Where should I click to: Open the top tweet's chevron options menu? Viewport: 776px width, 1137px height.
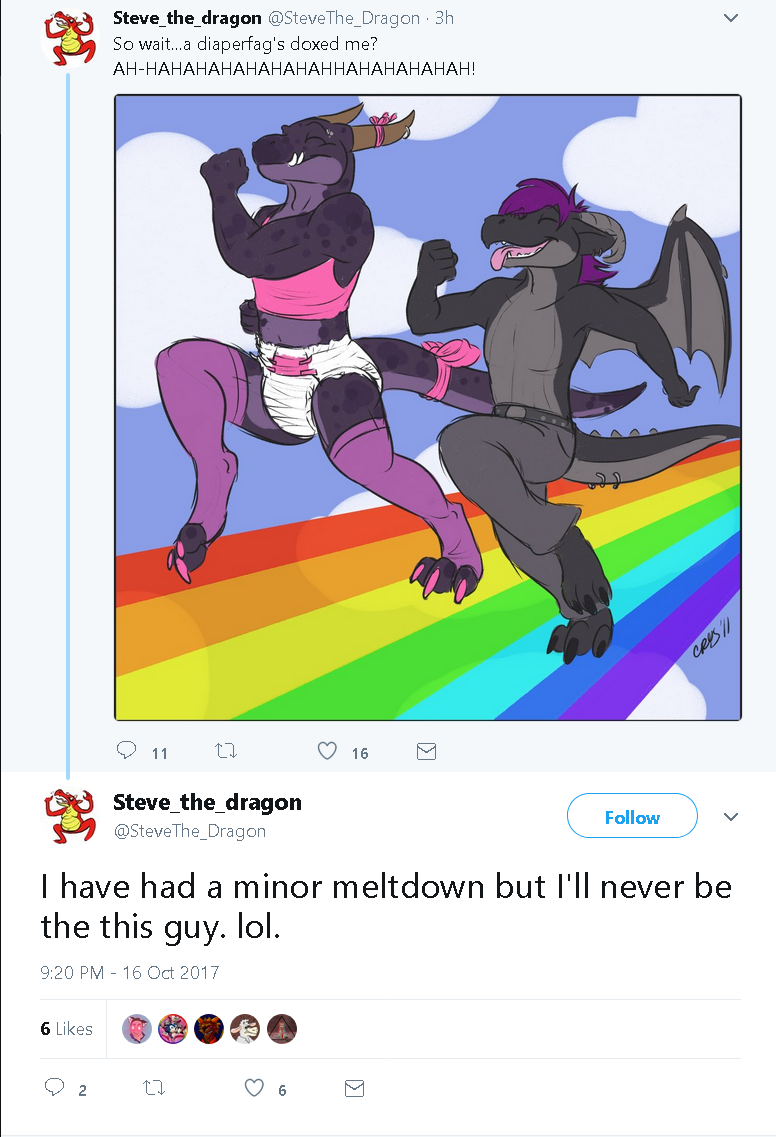(x=731, y=17)
